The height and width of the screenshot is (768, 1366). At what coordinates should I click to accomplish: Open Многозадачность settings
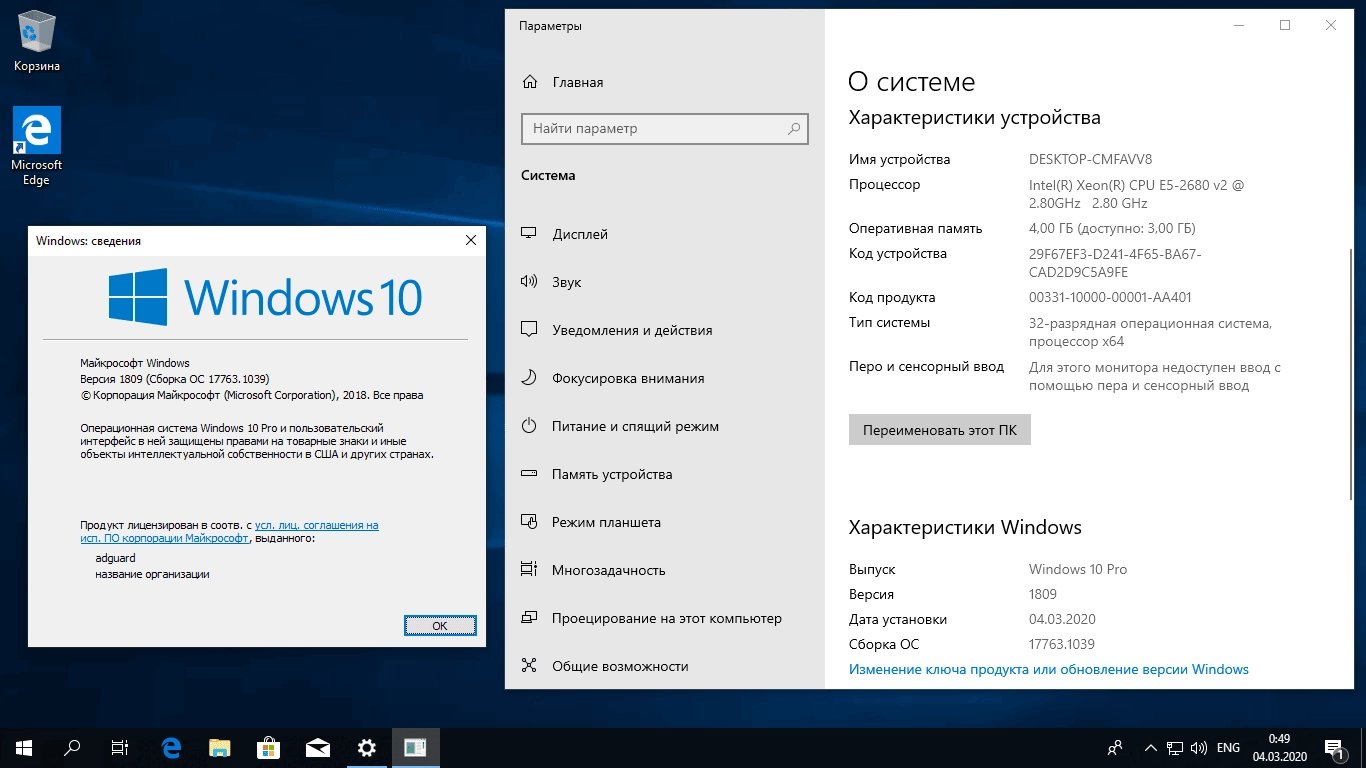pyautogui.click(x=665, y=570)
